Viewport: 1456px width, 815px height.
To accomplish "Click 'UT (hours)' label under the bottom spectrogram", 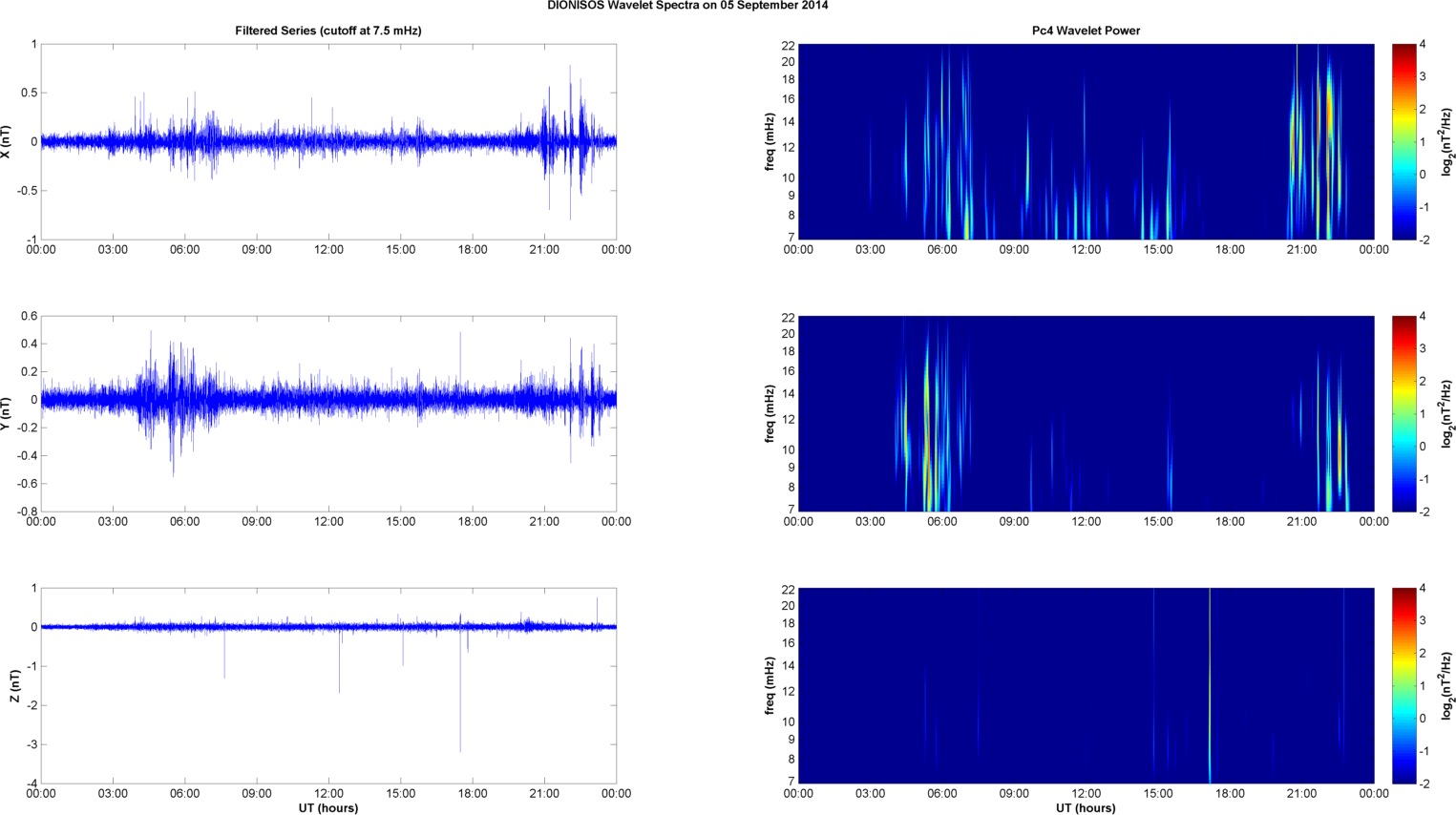I will click(1086, 807).
